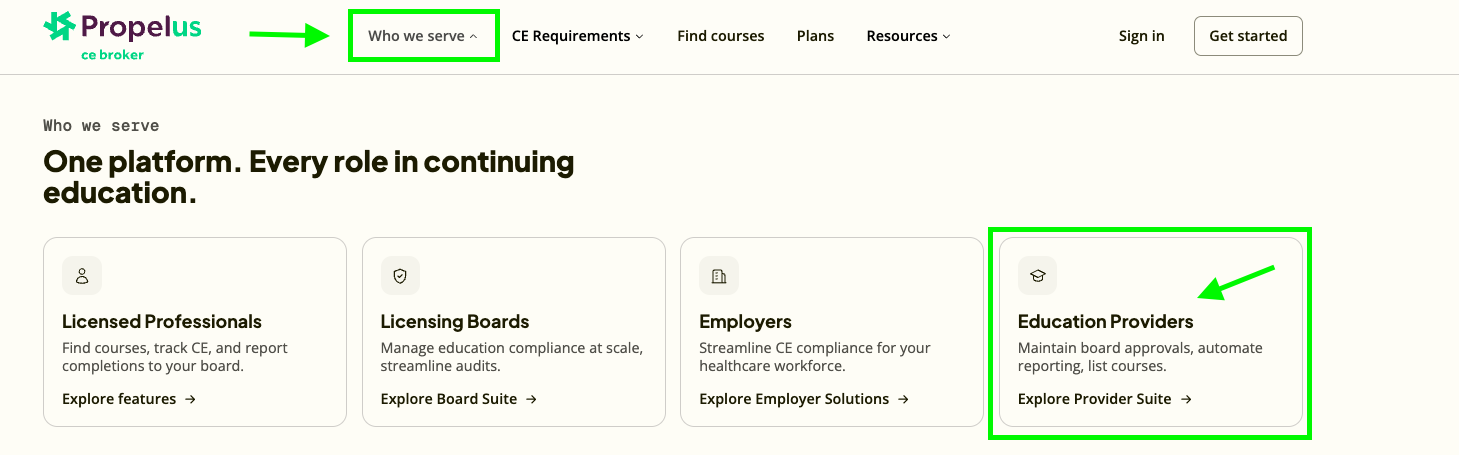Go to Find courses

720,36
